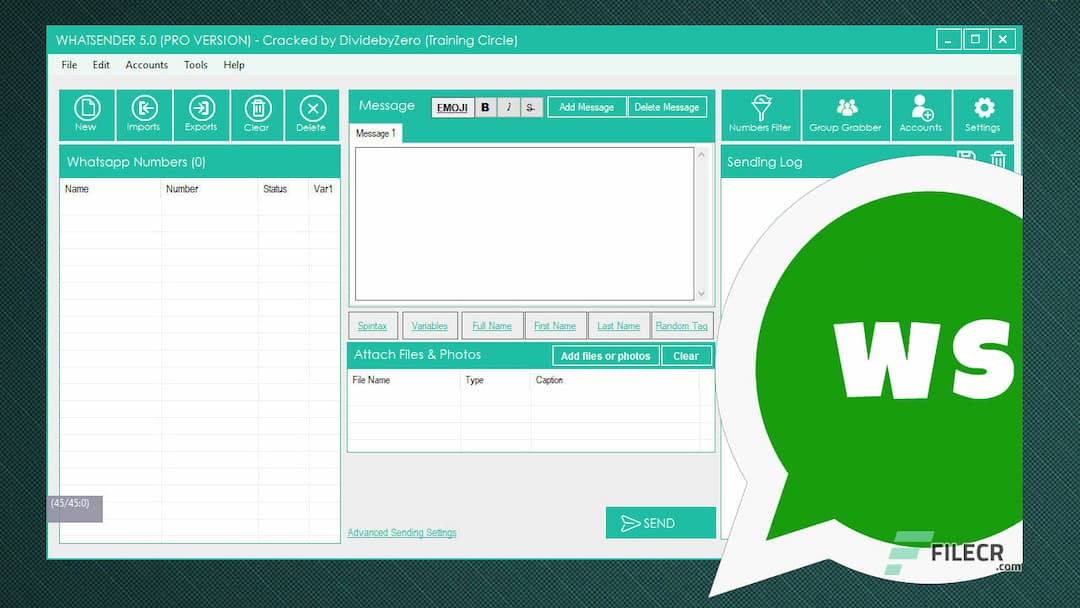Select the Delete toolbar icon
The image size is (1080, 608).
pos(312,114)
